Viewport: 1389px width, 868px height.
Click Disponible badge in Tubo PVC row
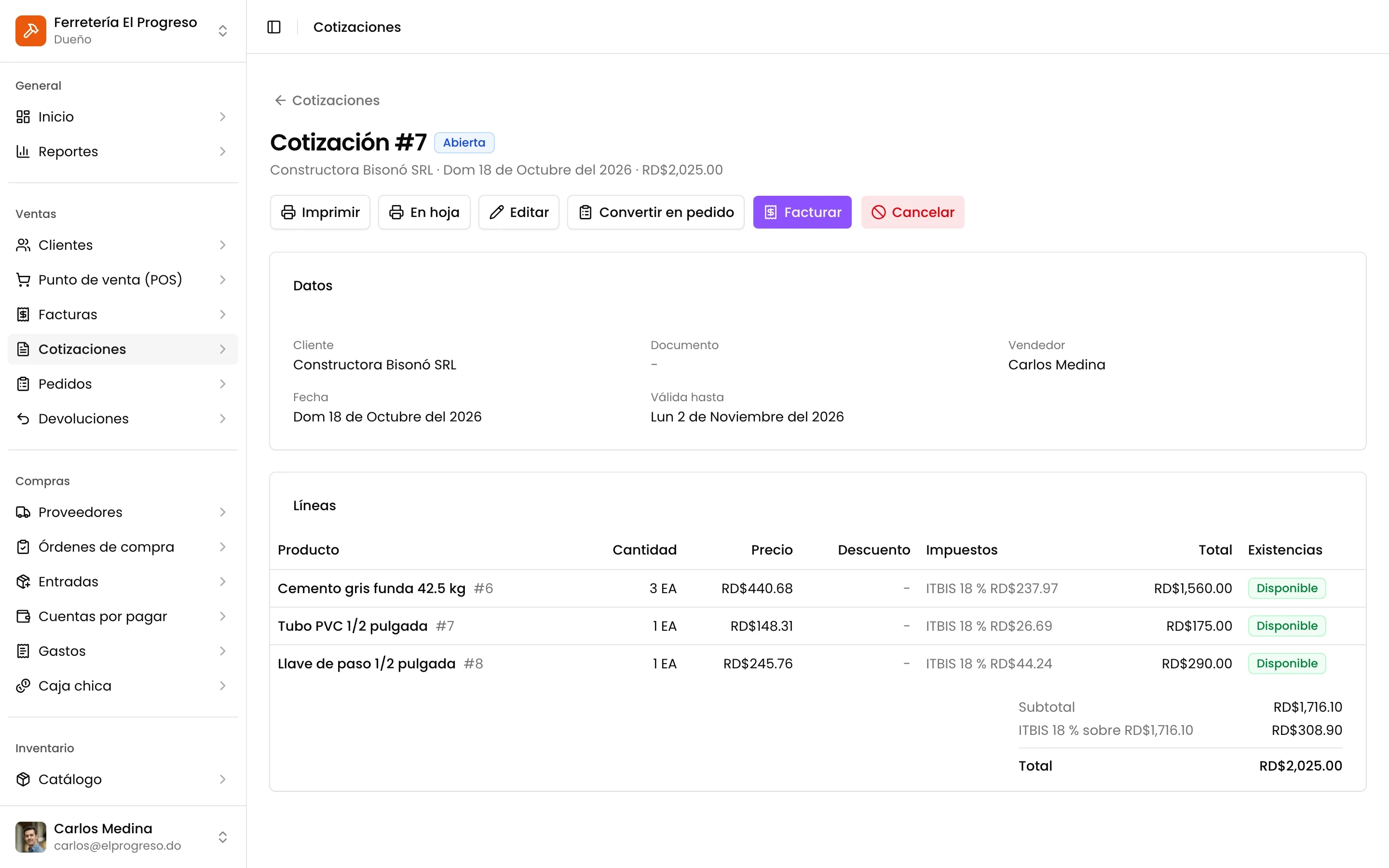[x=1287, y=626]
